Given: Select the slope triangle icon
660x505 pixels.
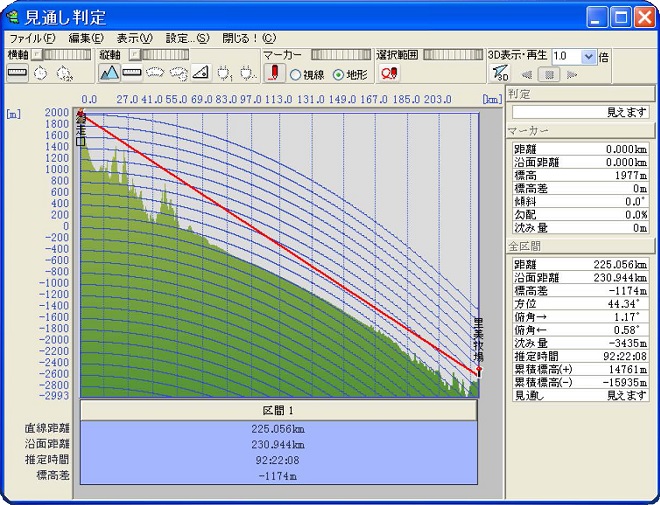Looking at the screenshot, I should (201, 73).
